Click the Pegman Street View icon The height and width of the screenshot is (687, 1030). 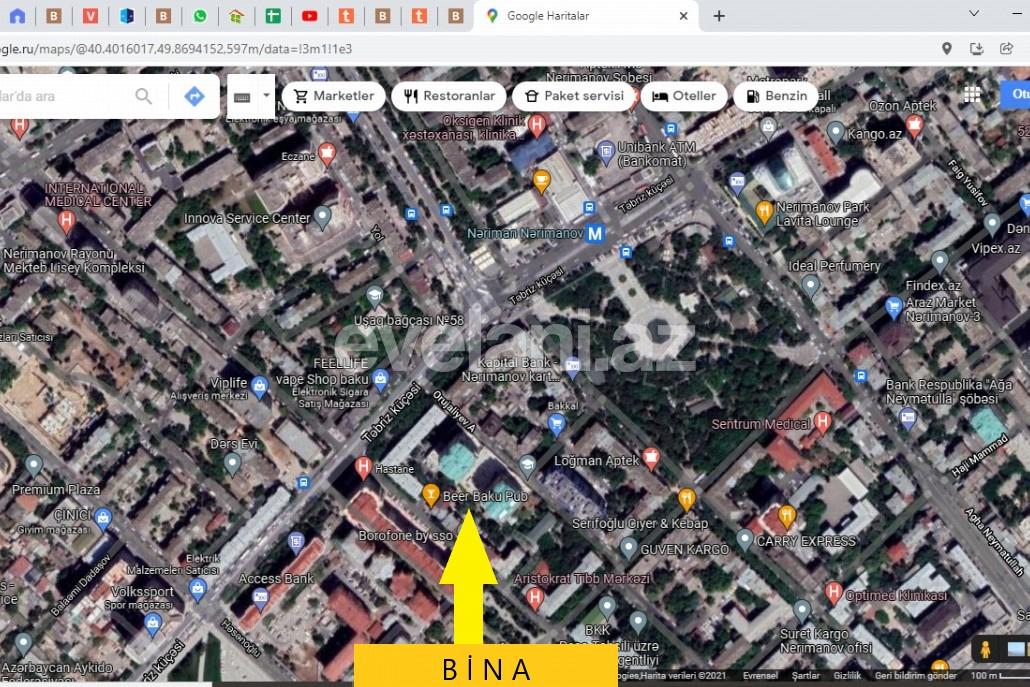[x=986, y=650]
